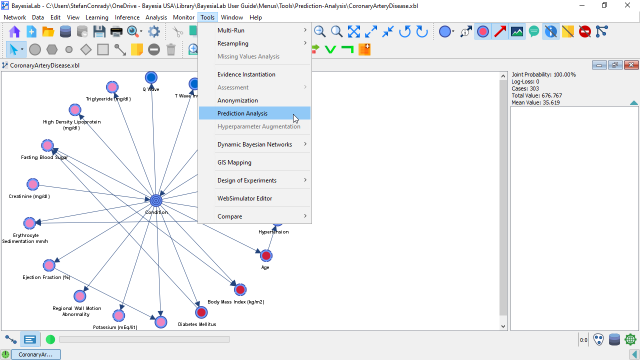
Task: Click the green status circle indicator
Action: coord(50,339)
